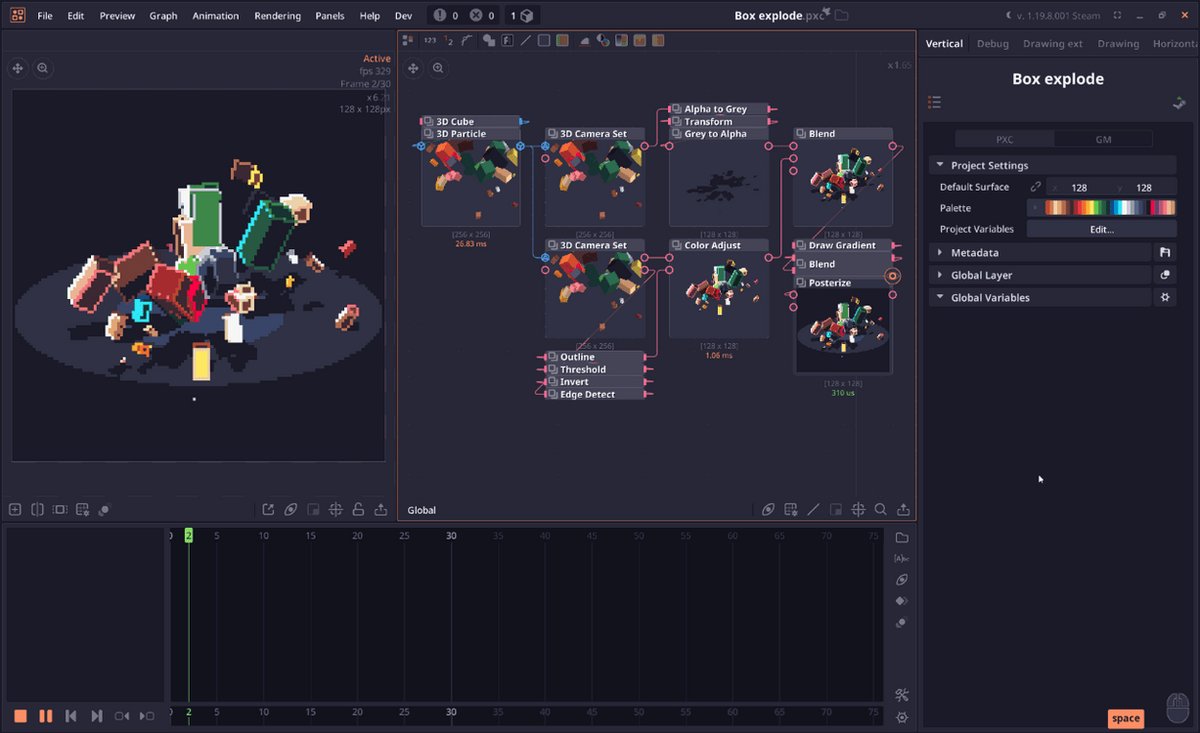Switch to the Drawing ext tab
This screenshot has height=733, width=1200.
1052,44
